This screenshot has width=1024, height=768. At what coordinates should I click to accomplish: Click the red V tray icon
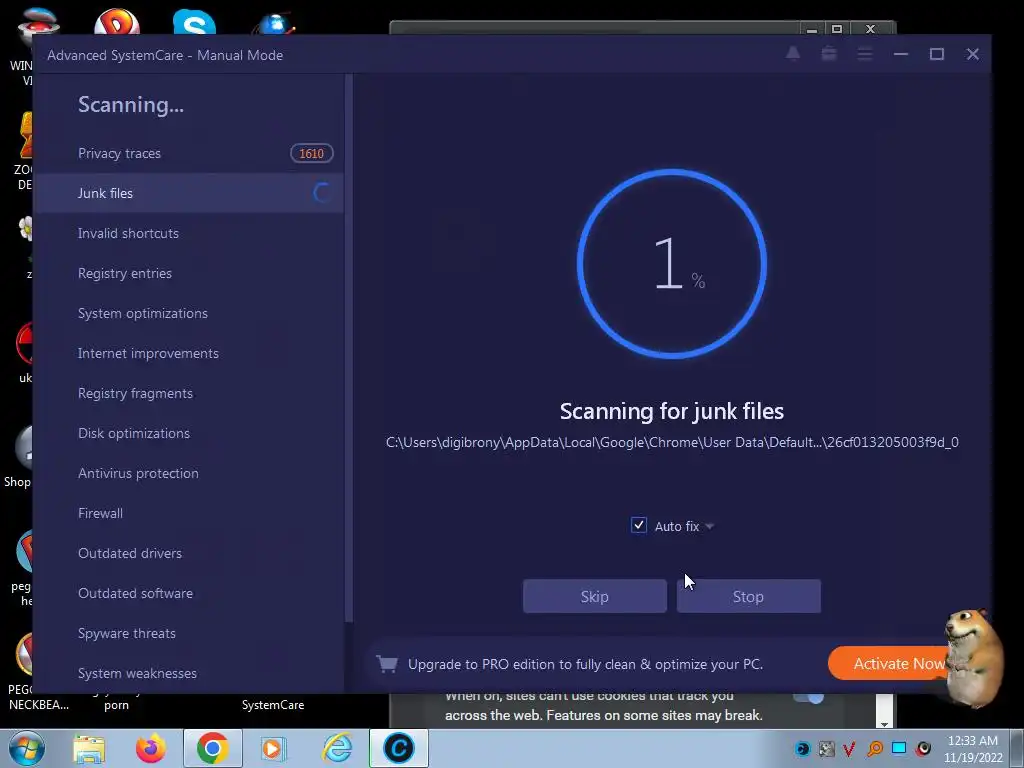point(850,748)
